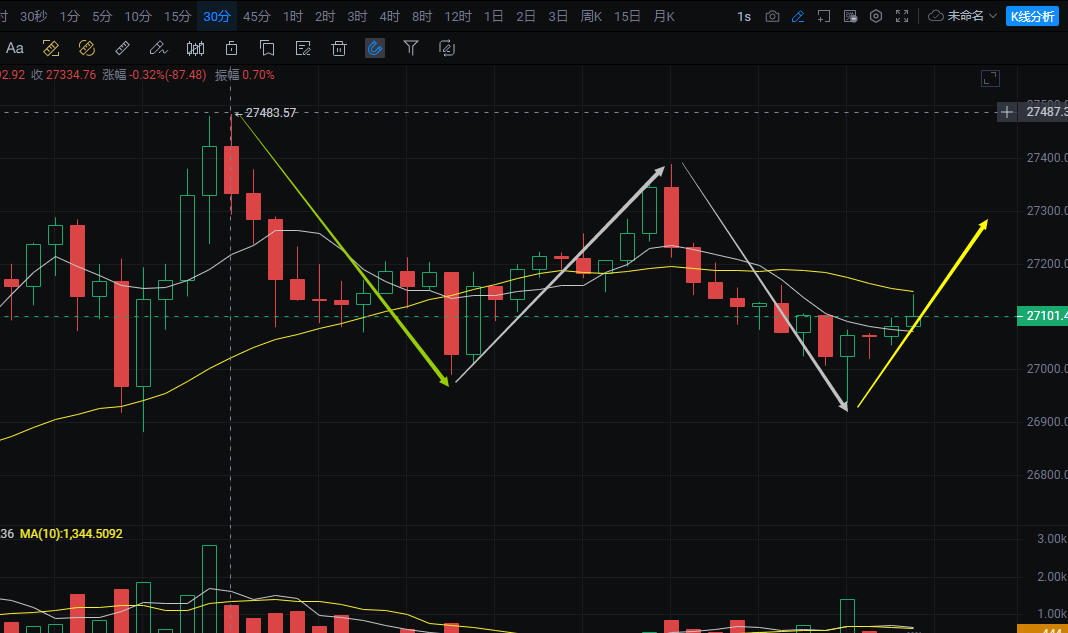Open the K线分析 button
This screenshot has width=1068, height=633.
pos(1032,16)
